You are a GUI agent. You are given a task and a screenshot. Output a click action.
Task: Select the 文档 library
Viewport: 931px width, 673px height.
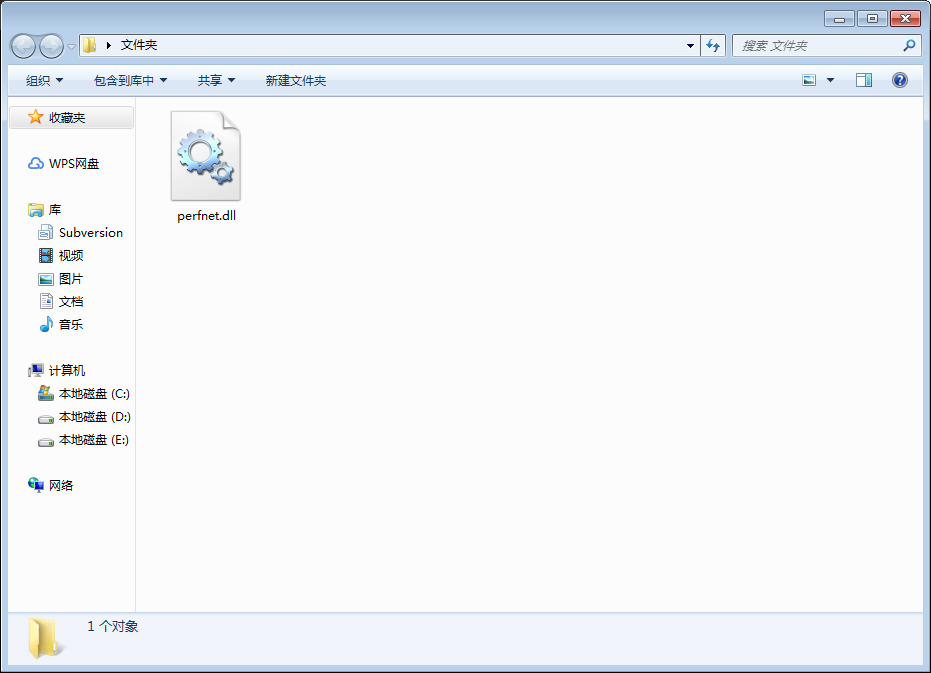(x=77, y=301)
